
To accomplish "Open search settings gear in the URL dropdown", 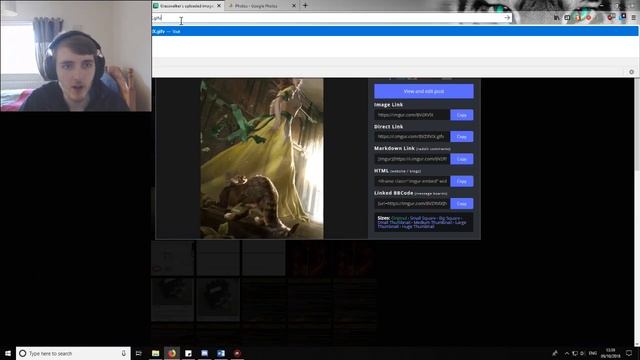I will click(631, 72).
